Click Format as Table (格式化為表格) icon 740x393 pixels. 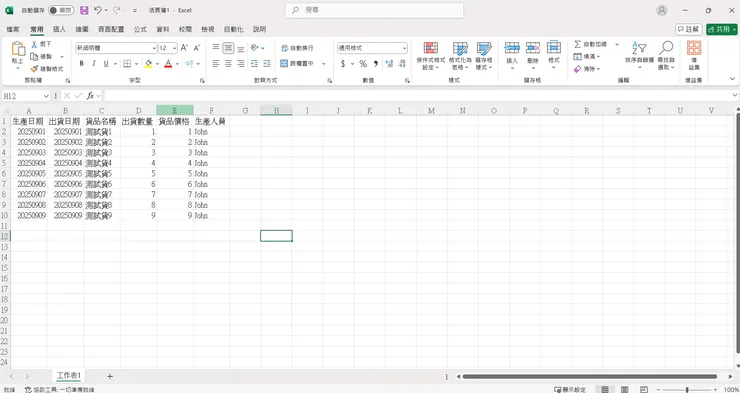tap(460, 48)
